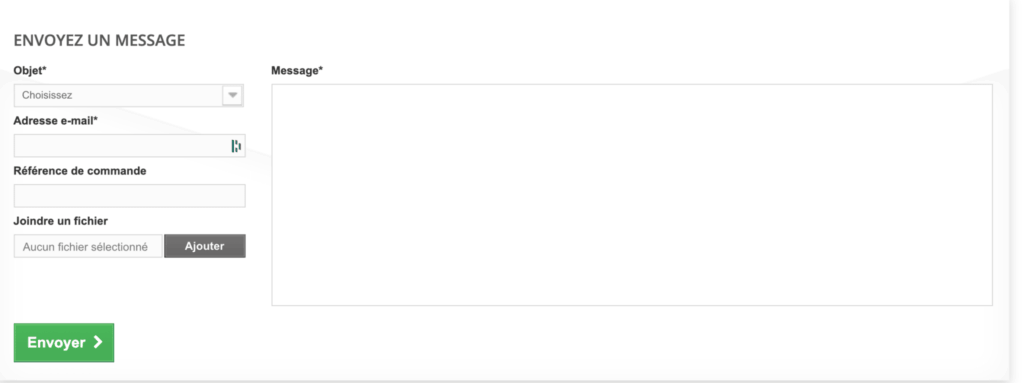1024x383 pixels.
Task: Click the required asterisk beside the Message label
Action: click(321, 69)
